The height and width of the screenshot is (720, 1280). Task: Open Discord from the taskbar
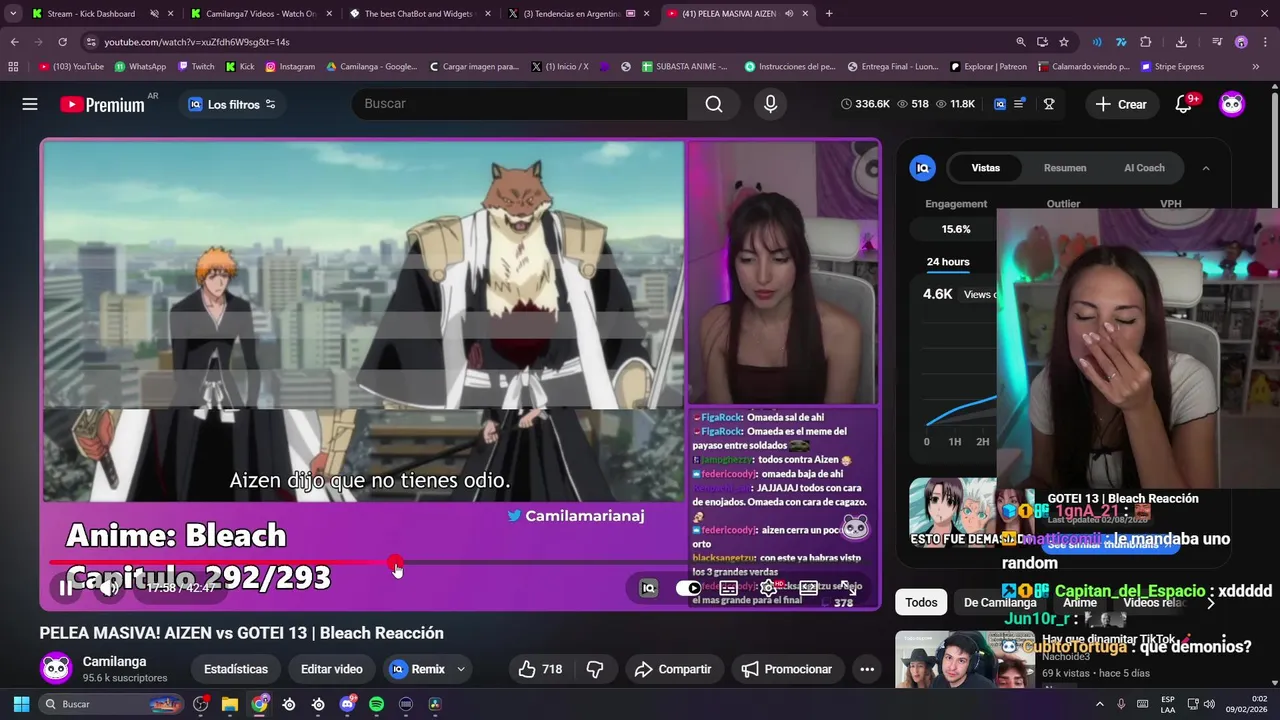click(347, 704)
